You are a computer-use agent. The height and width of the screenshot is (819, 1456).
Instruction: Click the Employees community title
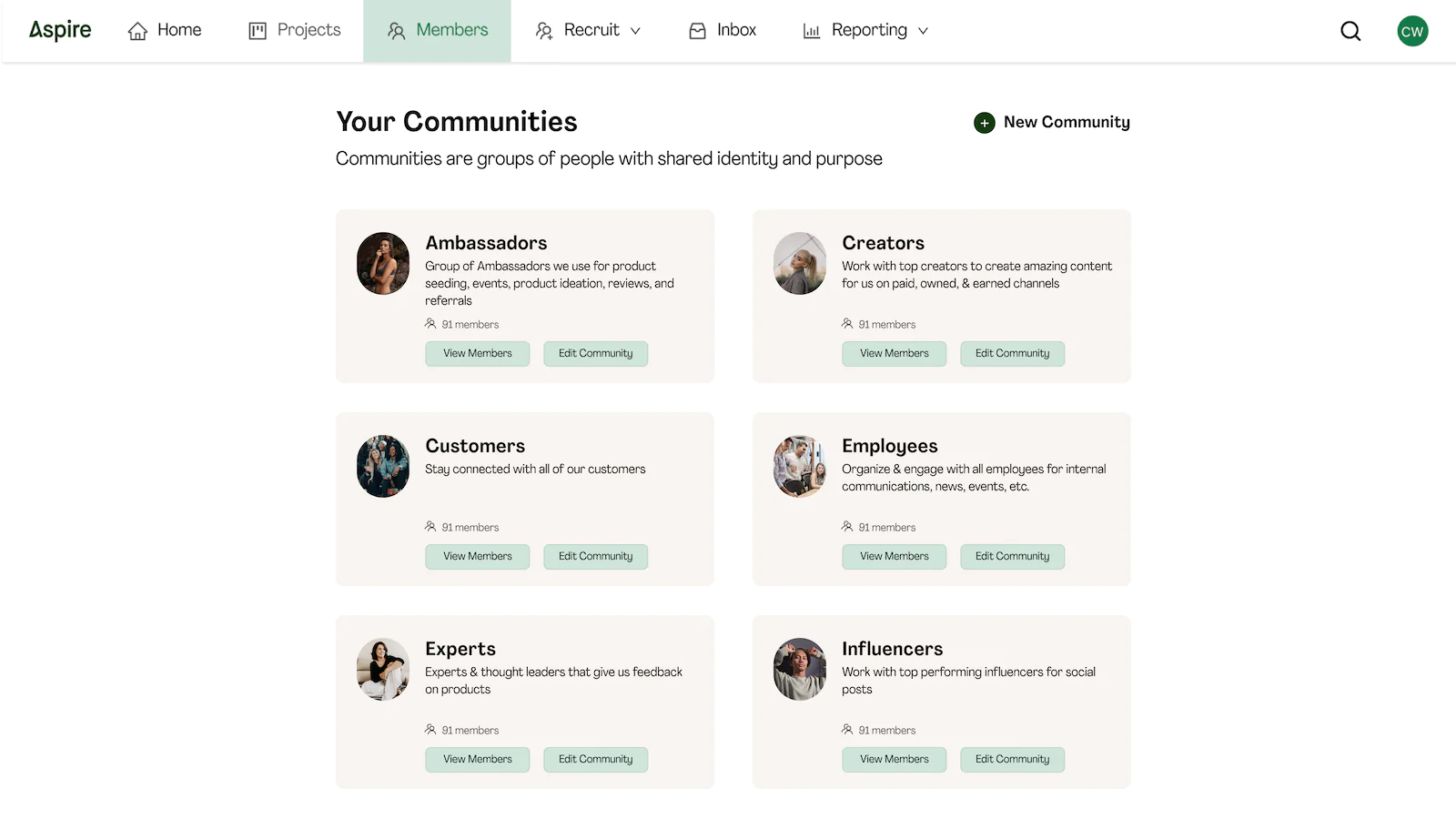coord(889,446)
